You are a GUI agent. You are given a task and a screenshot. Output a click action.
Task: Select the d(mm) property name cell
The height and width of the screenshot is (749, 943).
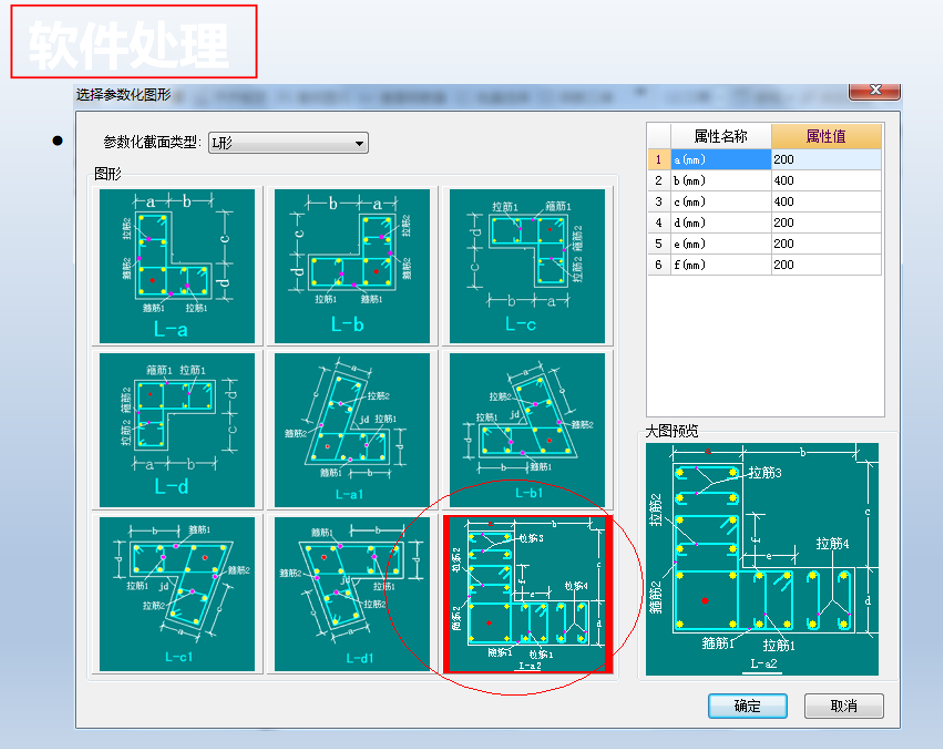tap(720, 223)
